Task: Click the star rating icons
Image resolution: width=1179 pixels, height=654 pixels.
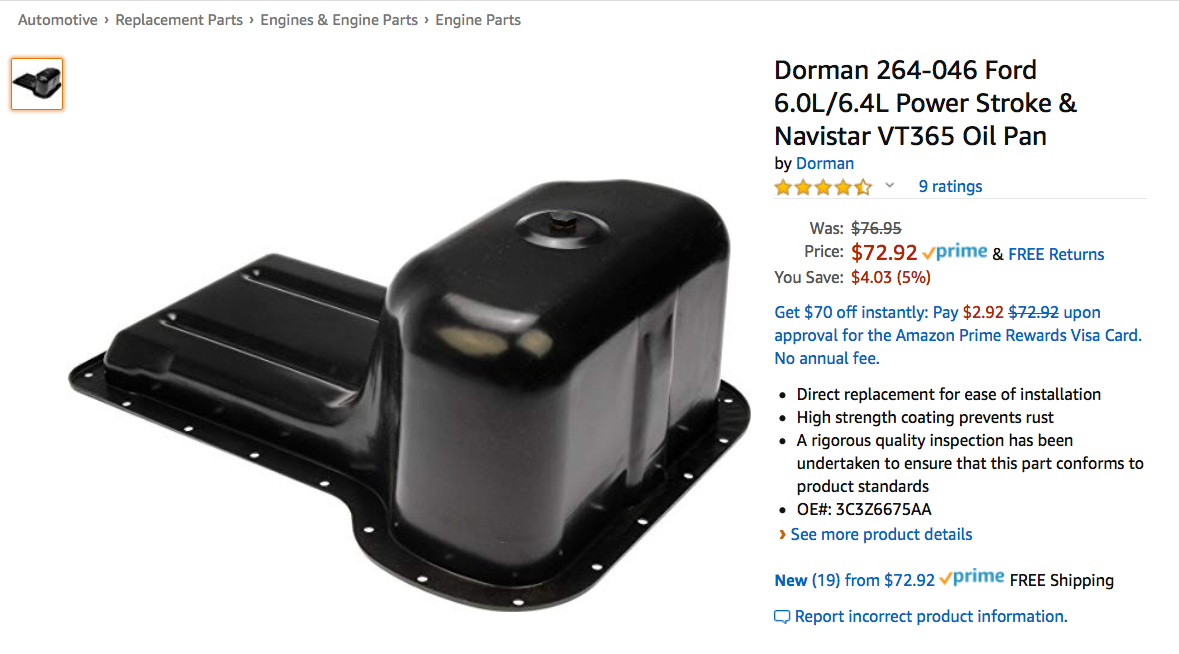Action: (x=823, y=187)
